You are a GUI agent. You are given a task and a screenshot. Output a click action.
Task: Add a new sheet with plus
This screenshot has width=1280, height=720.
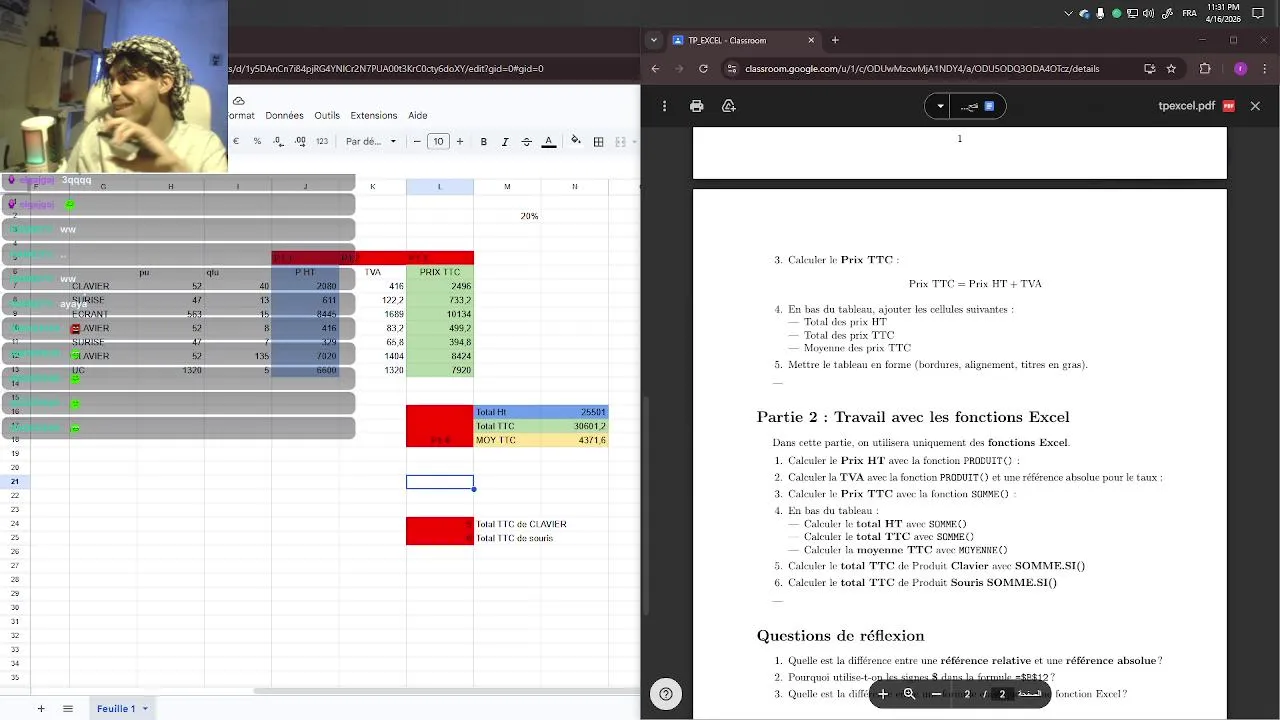point(41,709)
